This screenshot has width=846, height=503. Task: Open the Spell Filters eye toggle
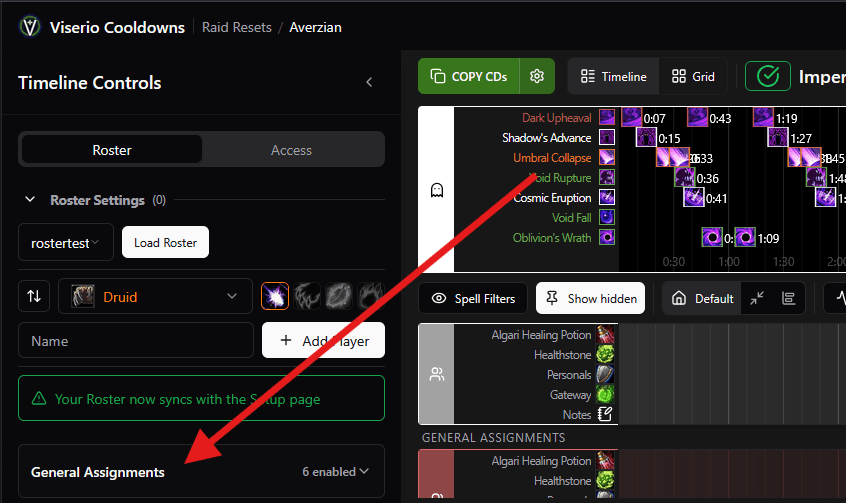472,298
